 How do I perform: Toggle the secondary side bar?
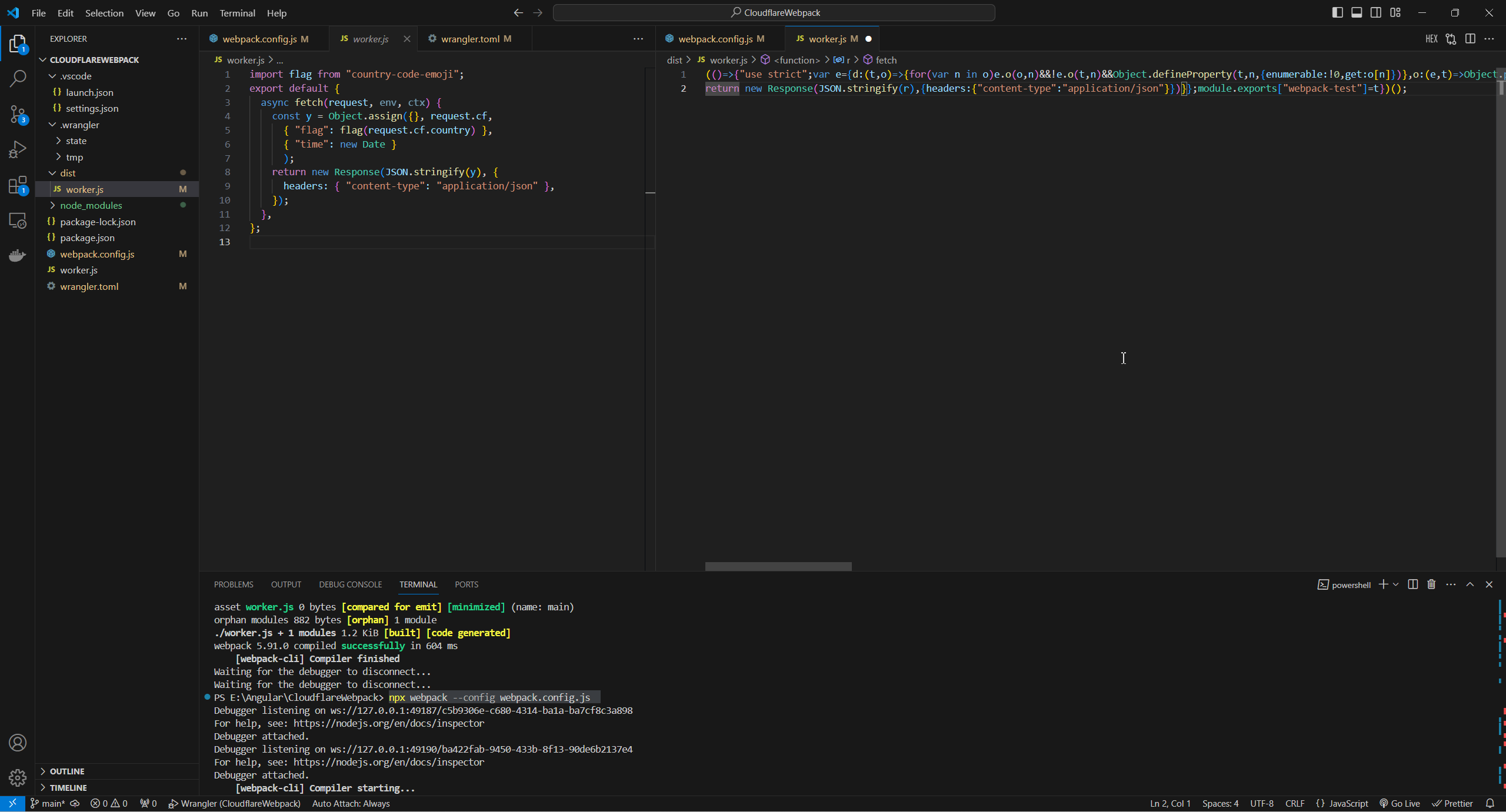(1376, 12)
